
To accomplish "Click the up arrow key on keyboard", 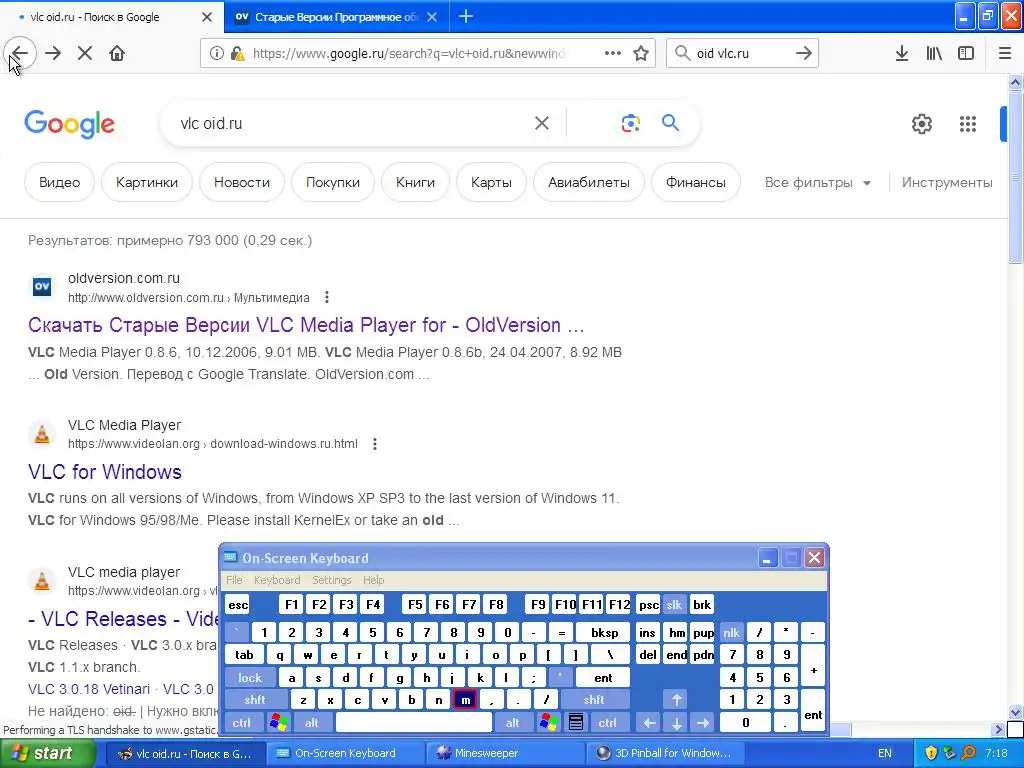I will (677, 700).
